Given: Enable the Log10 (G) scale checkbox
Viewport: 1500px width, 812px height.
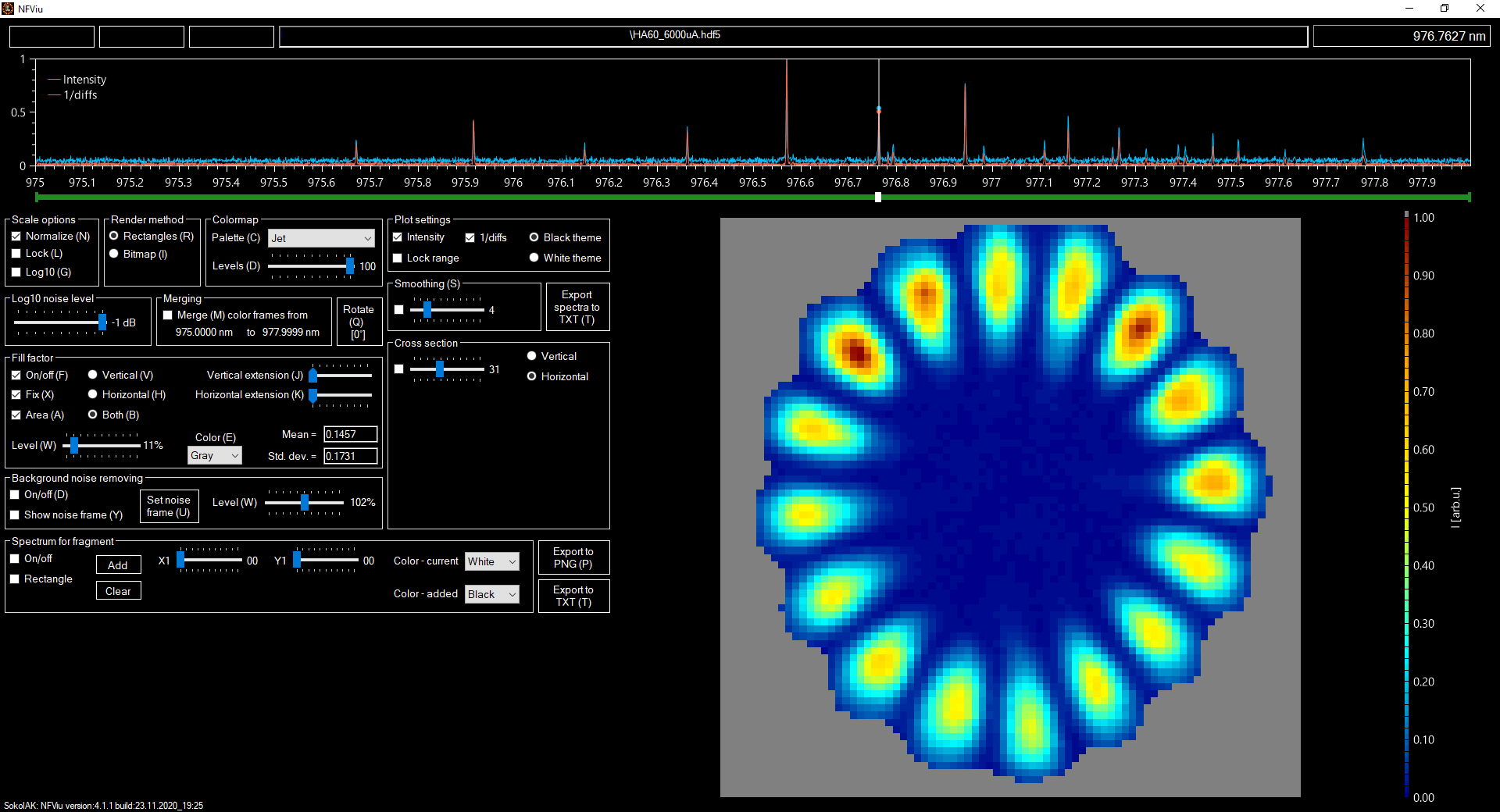Looking at the screenshot, I should pyautogui.click(x=16, y=272).
